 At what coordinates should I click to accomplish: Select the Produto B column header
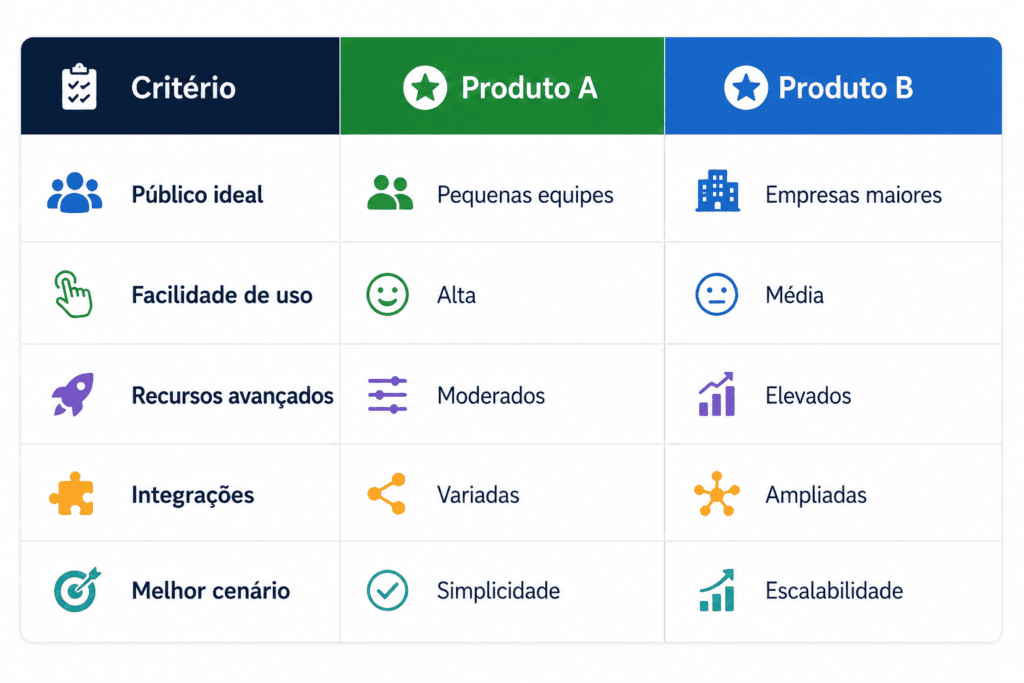tap(833, 86)
